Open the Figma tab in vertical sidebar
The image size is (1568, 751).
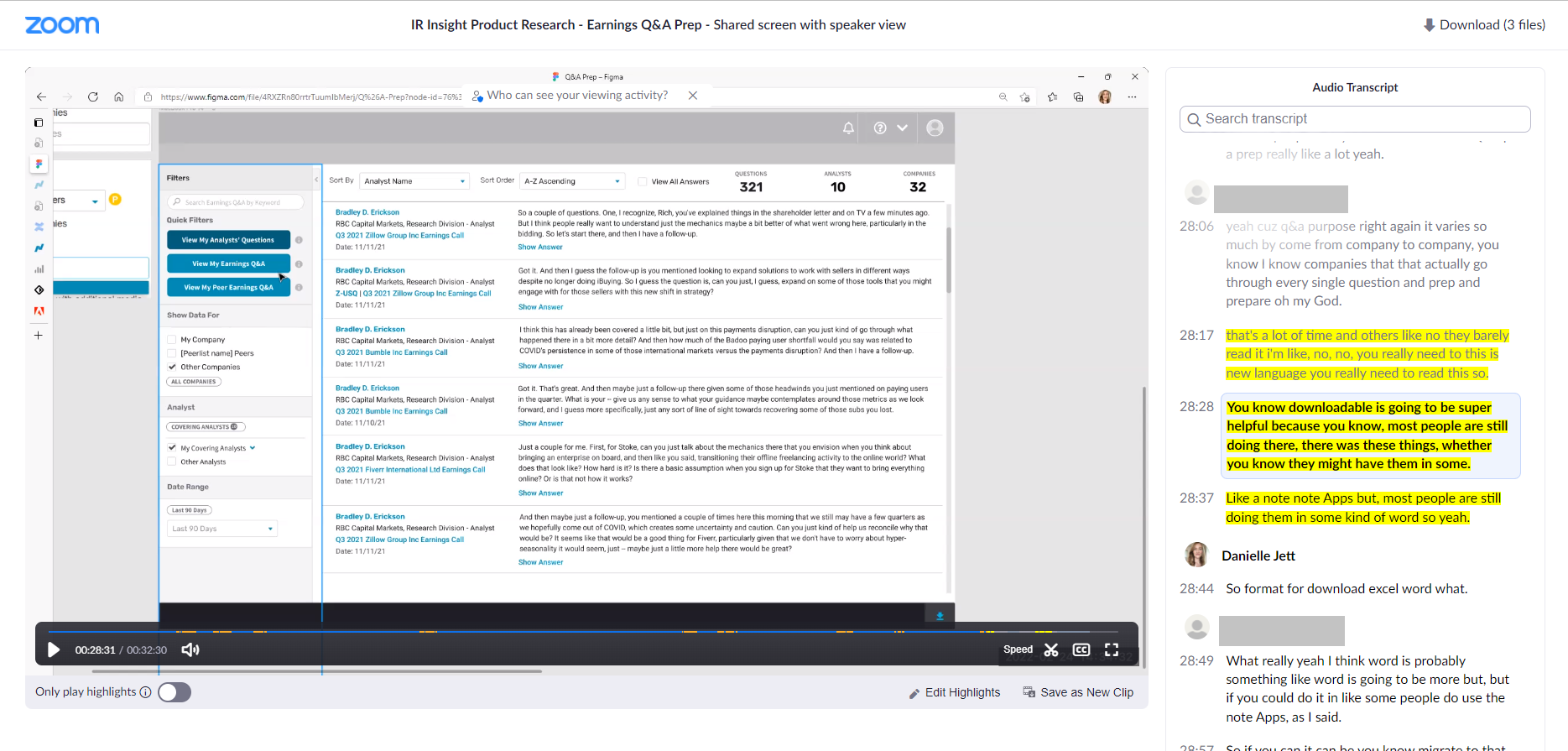[39, 164]
